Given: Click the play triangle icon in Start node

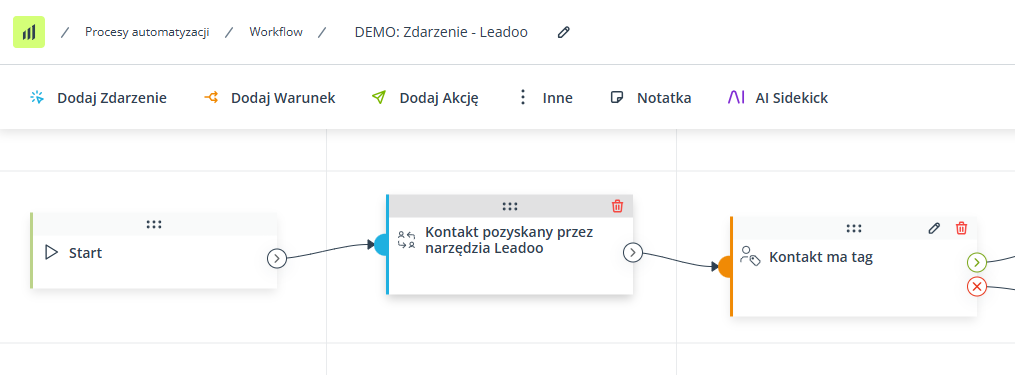Looking at the screenshot, I should coord(51,253).
